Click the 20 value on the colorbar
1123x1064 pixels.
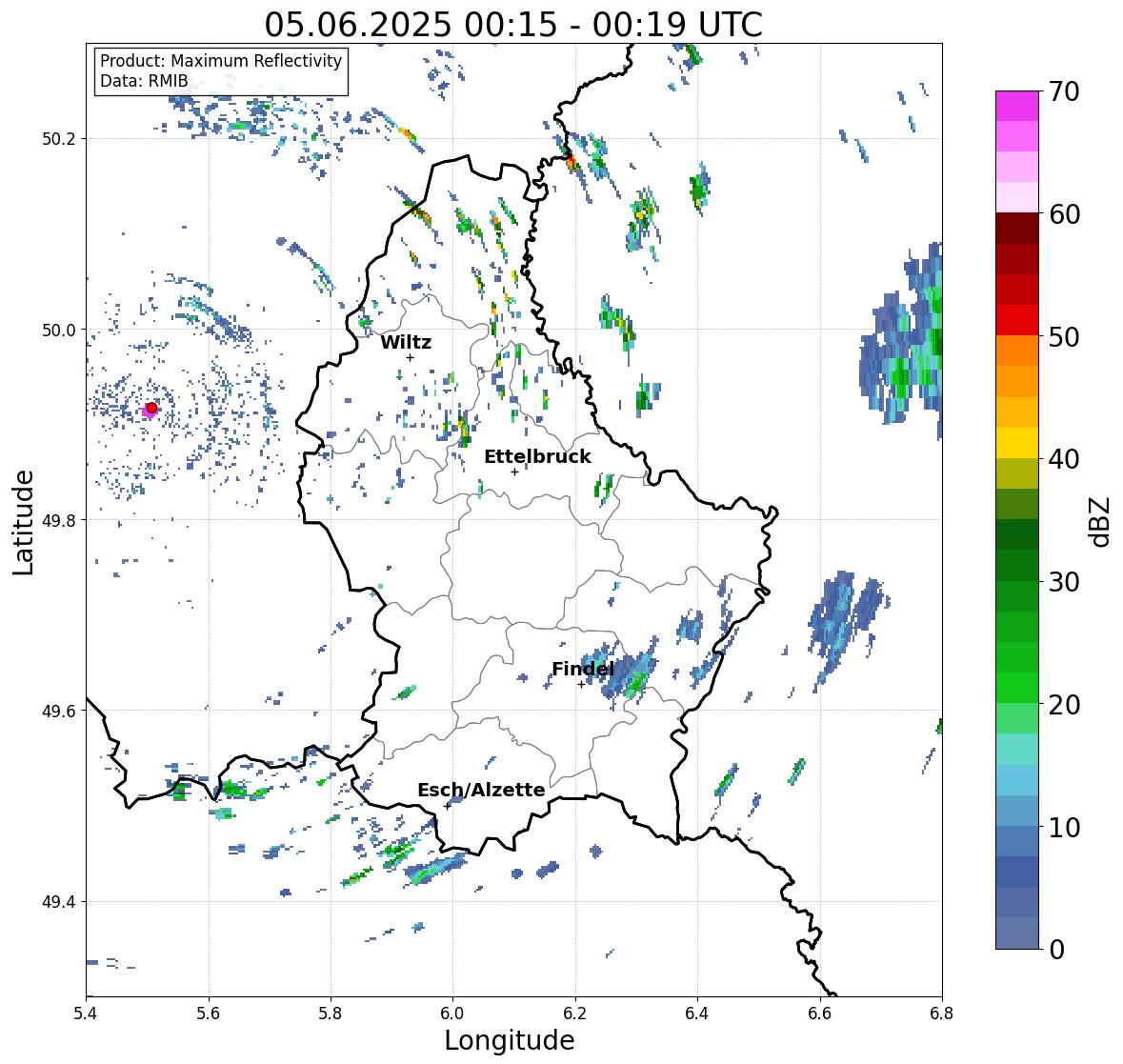click(x=1064, y=705)
